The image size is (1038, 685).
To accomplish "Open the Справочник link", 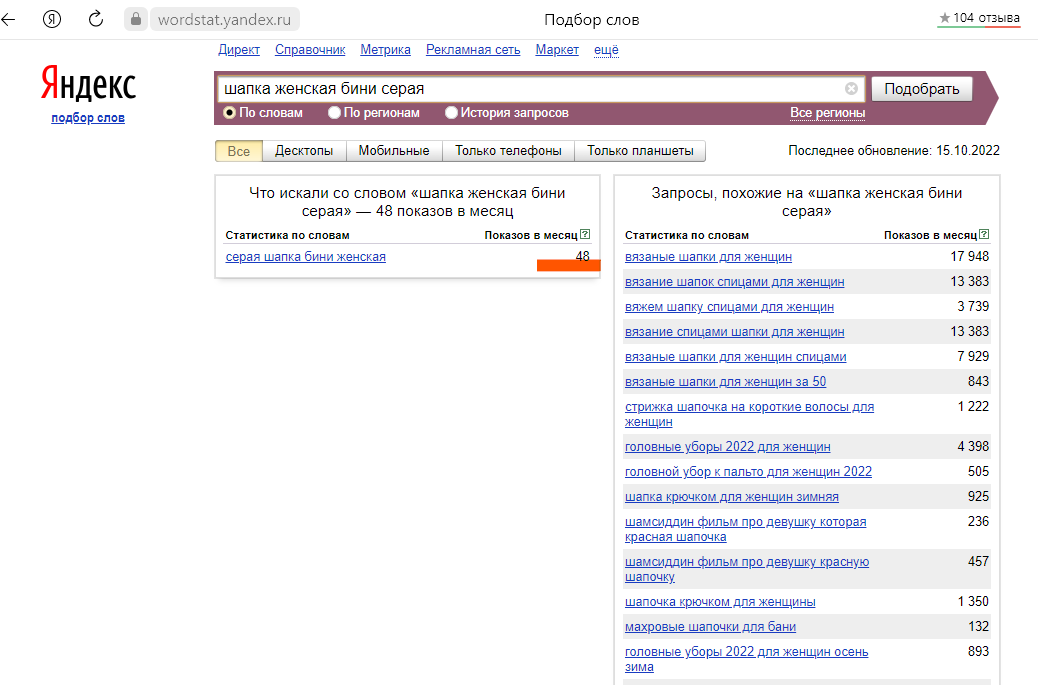I will coord(310,50).
